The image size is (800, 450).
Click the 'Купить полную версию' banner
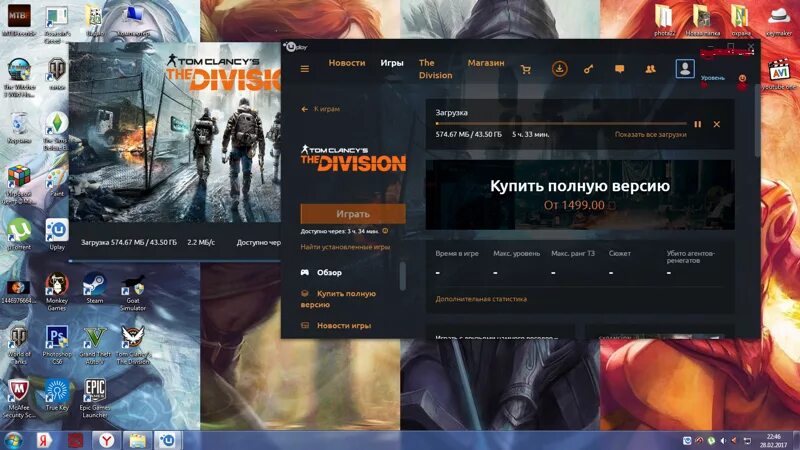coord(580,194)
